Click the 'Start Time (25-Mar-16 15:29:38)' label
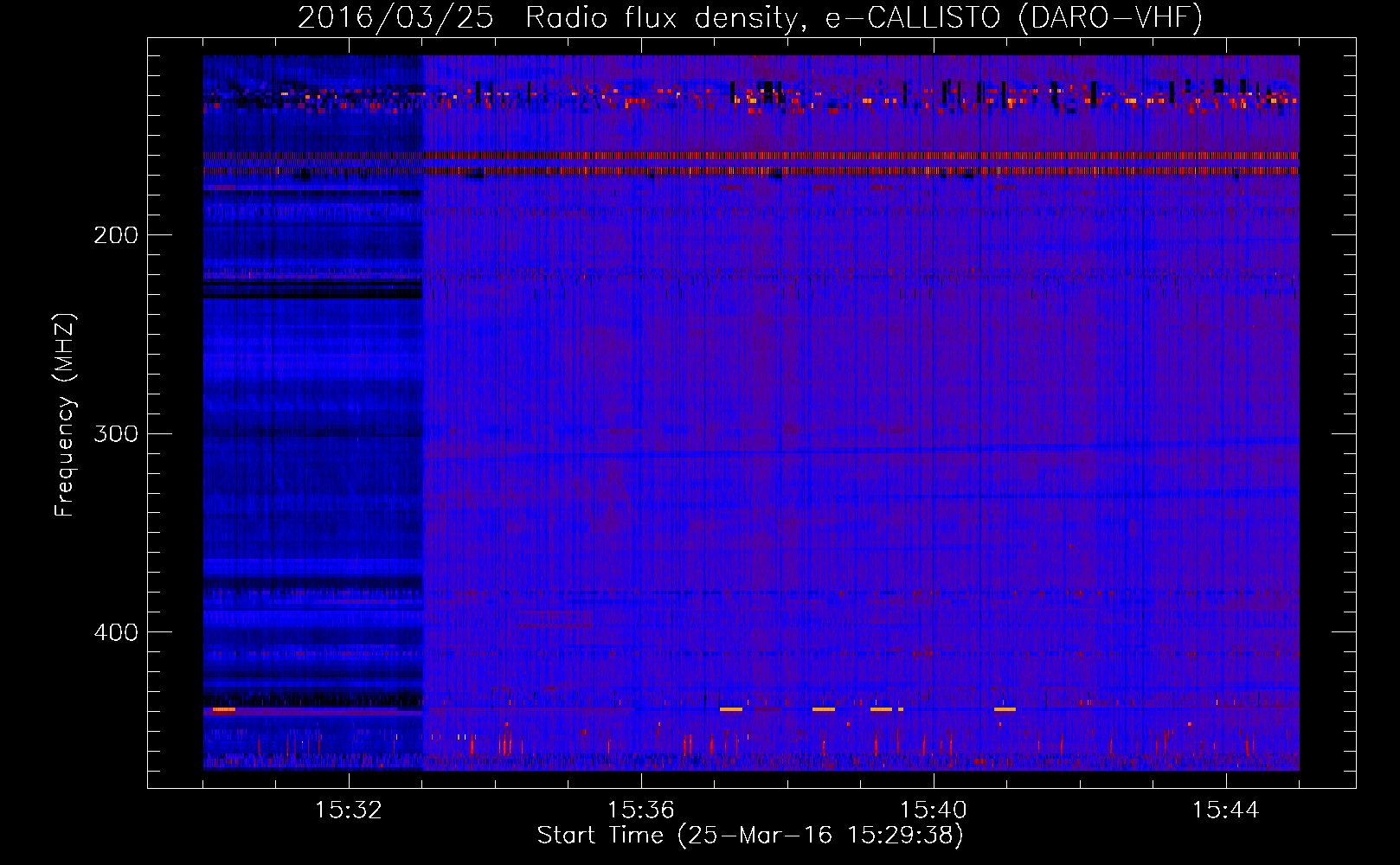This screenshot has height=865, width=1400. tap(750, 836)
